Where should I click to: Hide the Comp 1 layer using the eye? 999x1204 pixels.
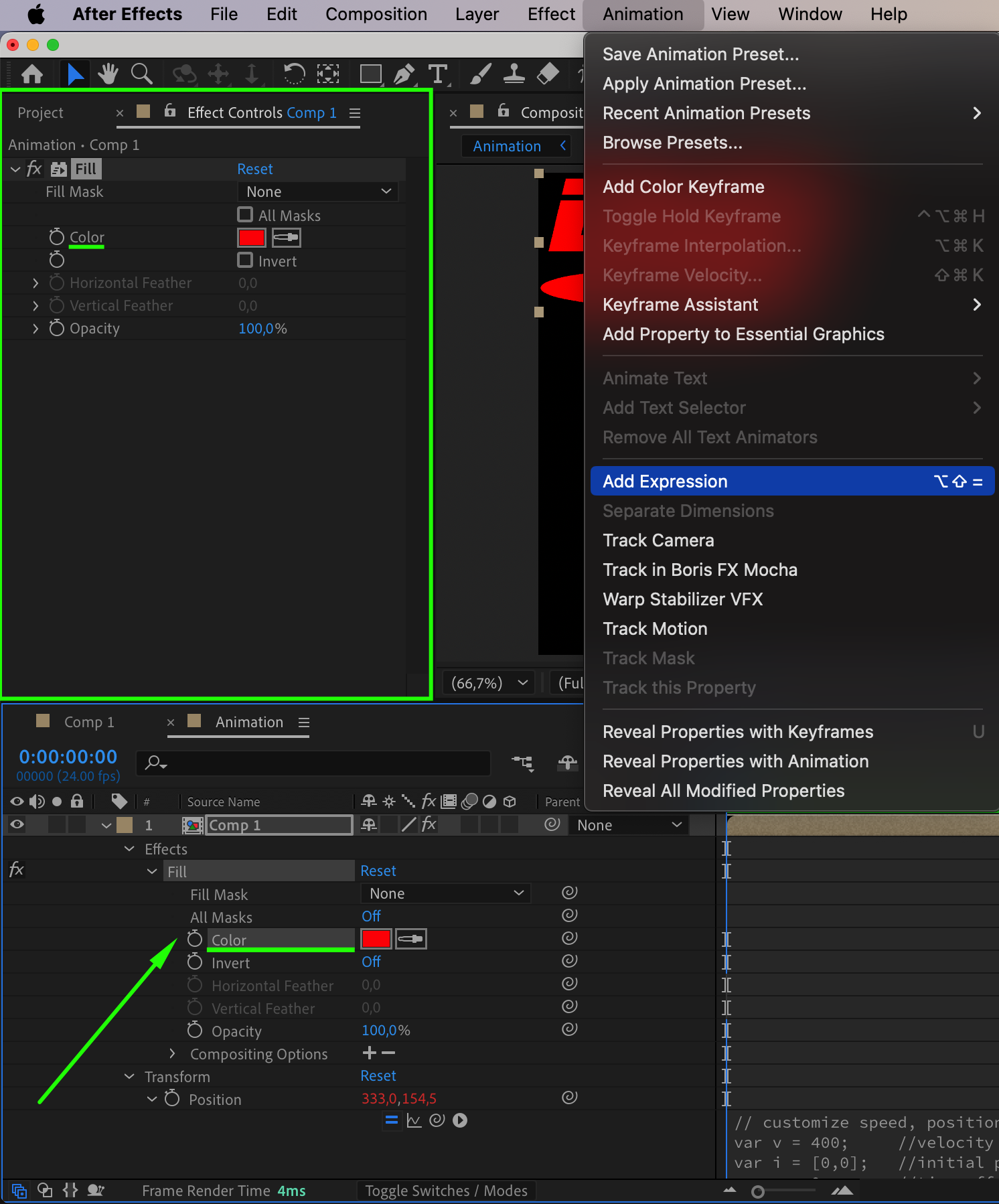(17, 825)
